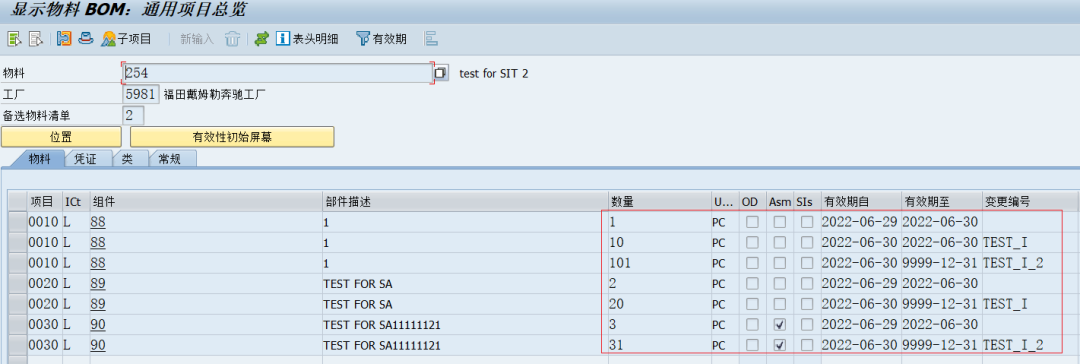Click the 工厂 field showing 5981

(141, 94)
